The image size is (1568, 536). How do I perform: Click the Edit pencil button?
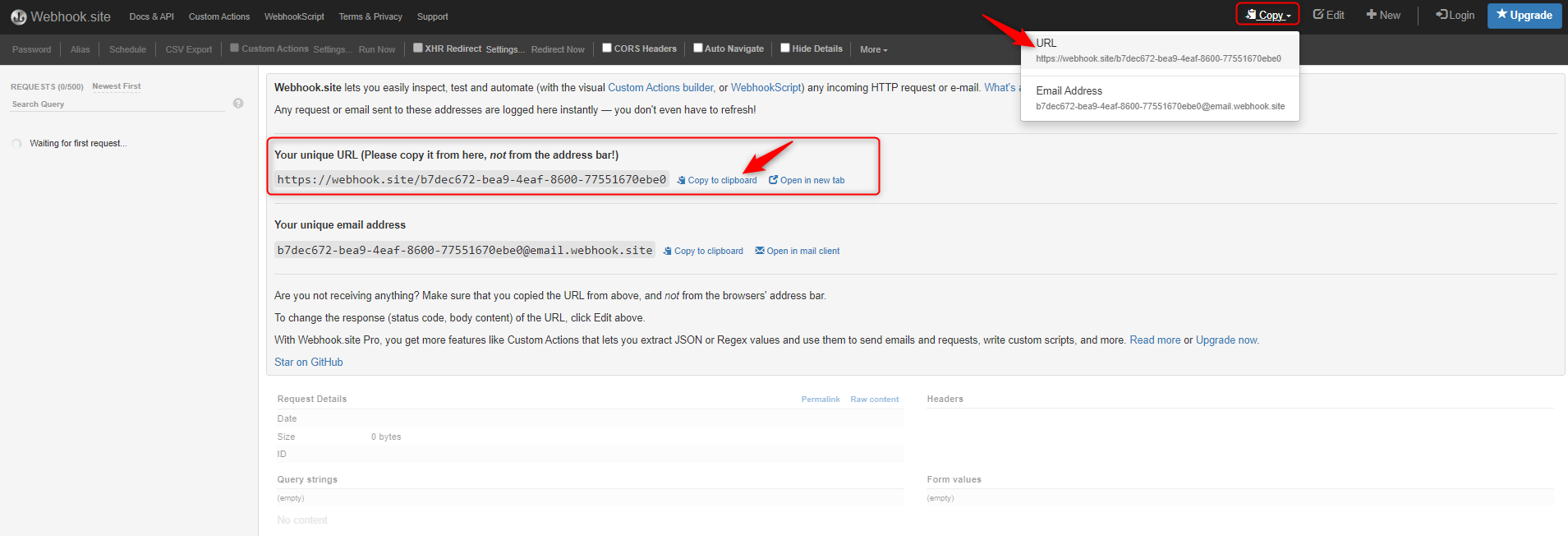point(1328,15)
